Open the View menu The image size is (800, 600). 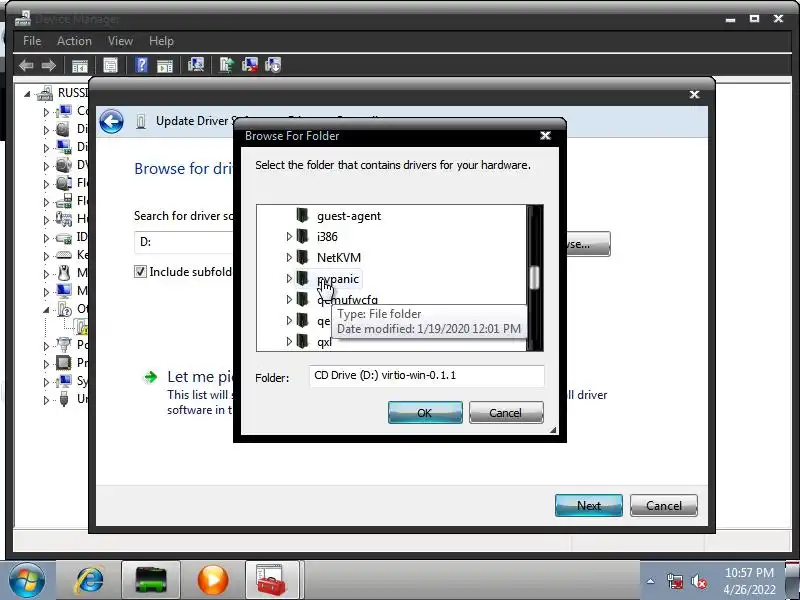pyautogui.click(x=120, y=41)
